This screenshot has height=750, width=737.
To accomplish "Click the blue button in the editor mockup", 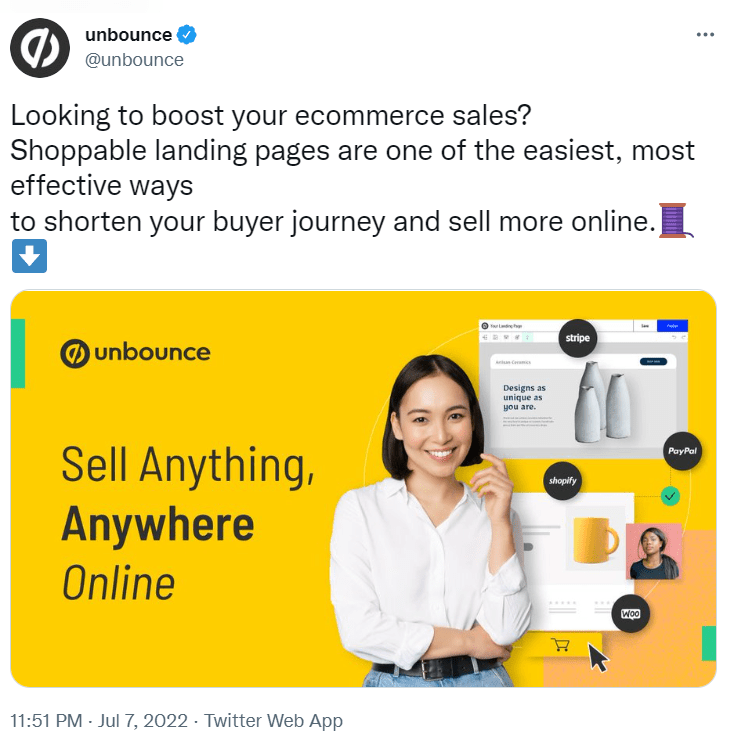I will coord(672,326).
